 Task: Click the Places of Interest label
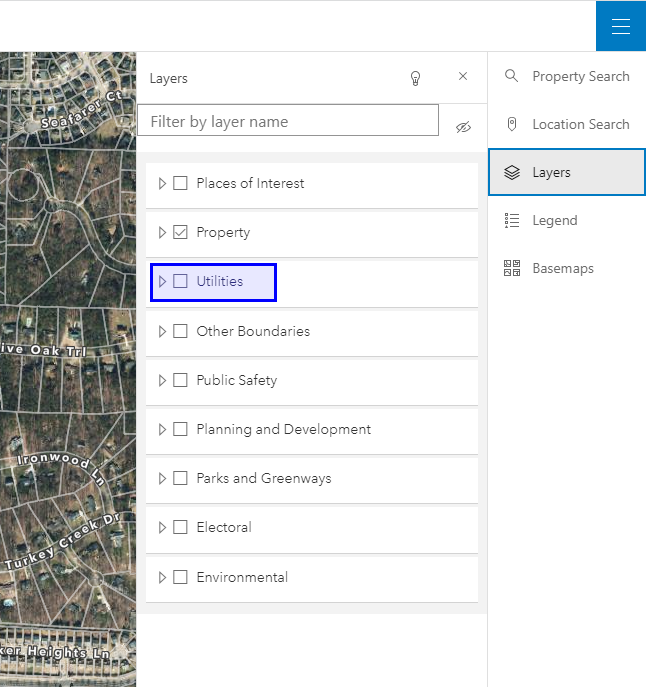click(x=250, y=183)
